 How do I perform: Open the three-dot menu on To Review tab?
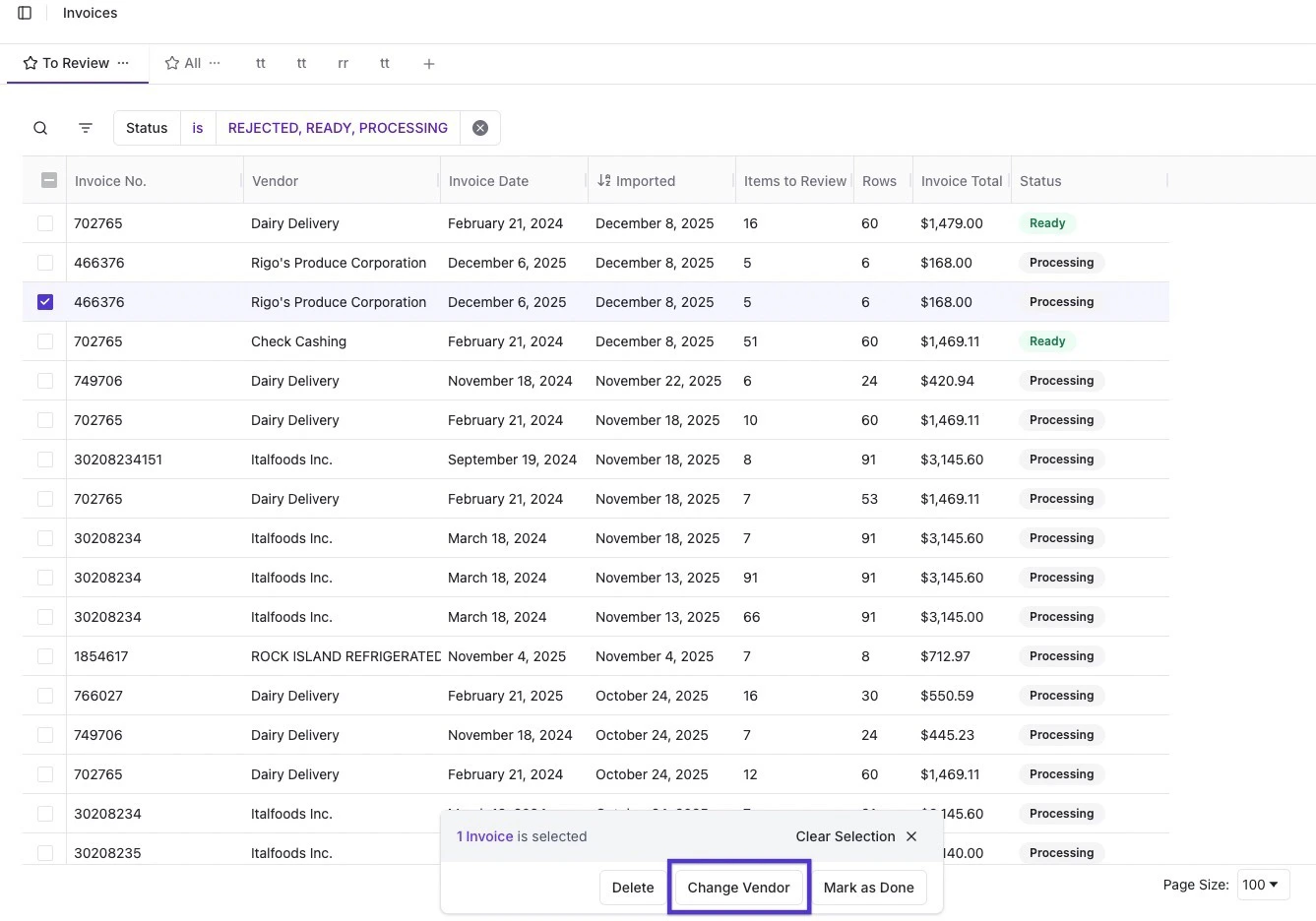[123, 63]
